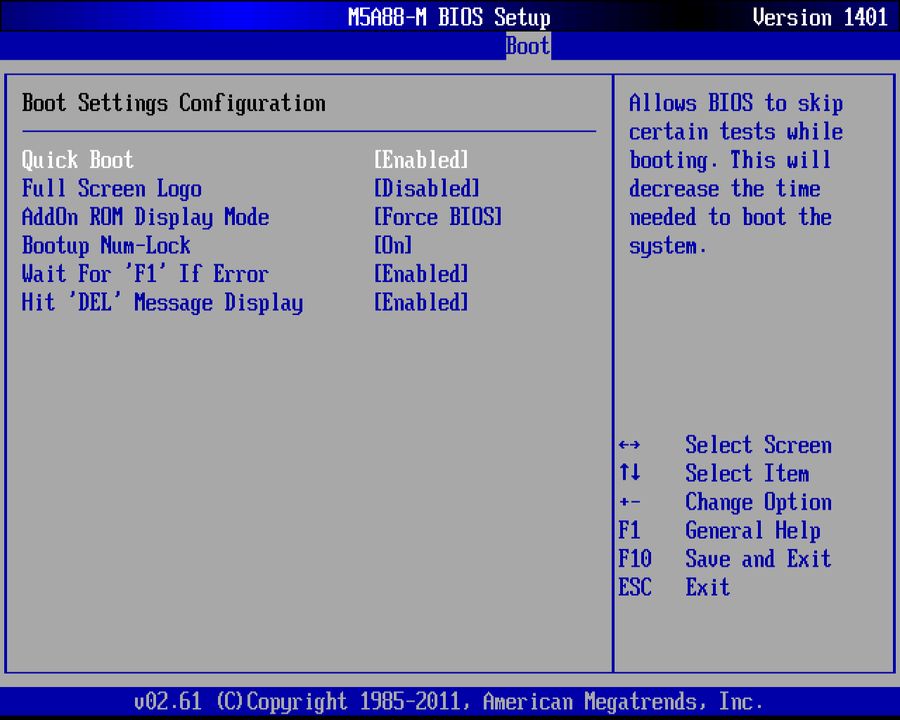900x720 pixels.
Task: Click the Quick Boot help description
Action: click(x=736, y=175)
